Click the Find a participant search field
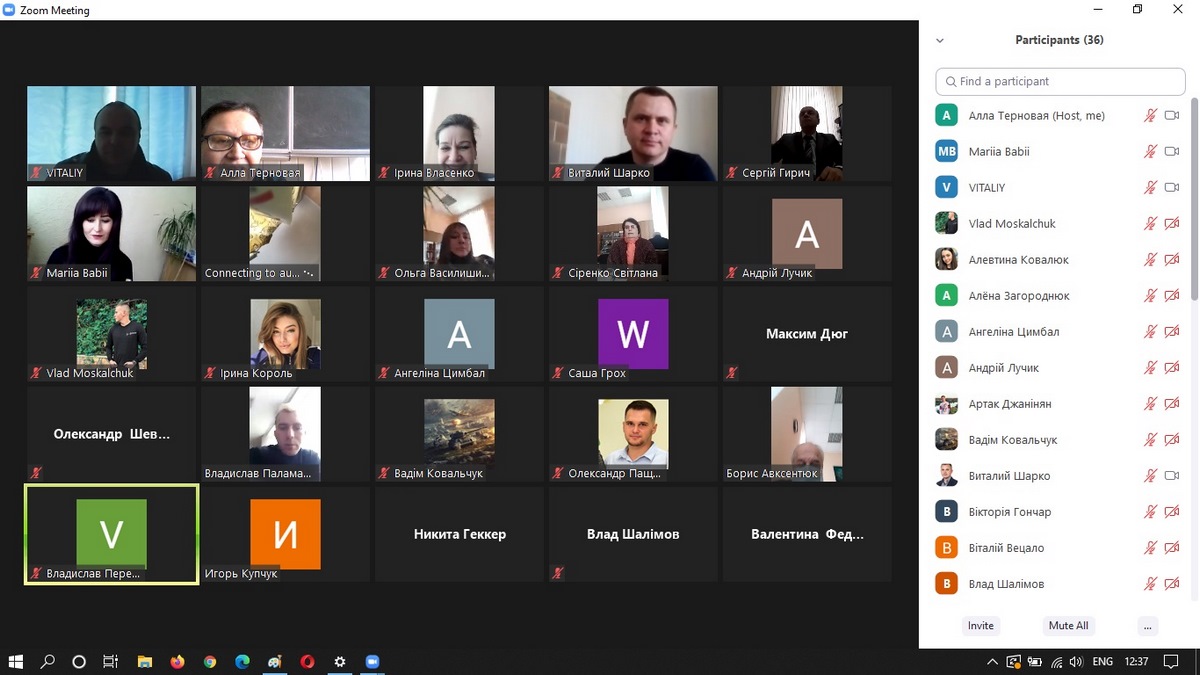1200x675 pixels. pyautogui.click(x=1060, y=82)
